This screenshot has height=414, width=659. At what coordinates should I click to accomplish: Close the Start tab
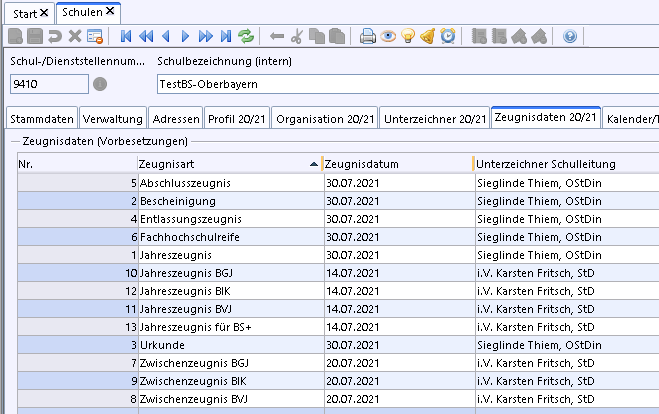(44, 13)
